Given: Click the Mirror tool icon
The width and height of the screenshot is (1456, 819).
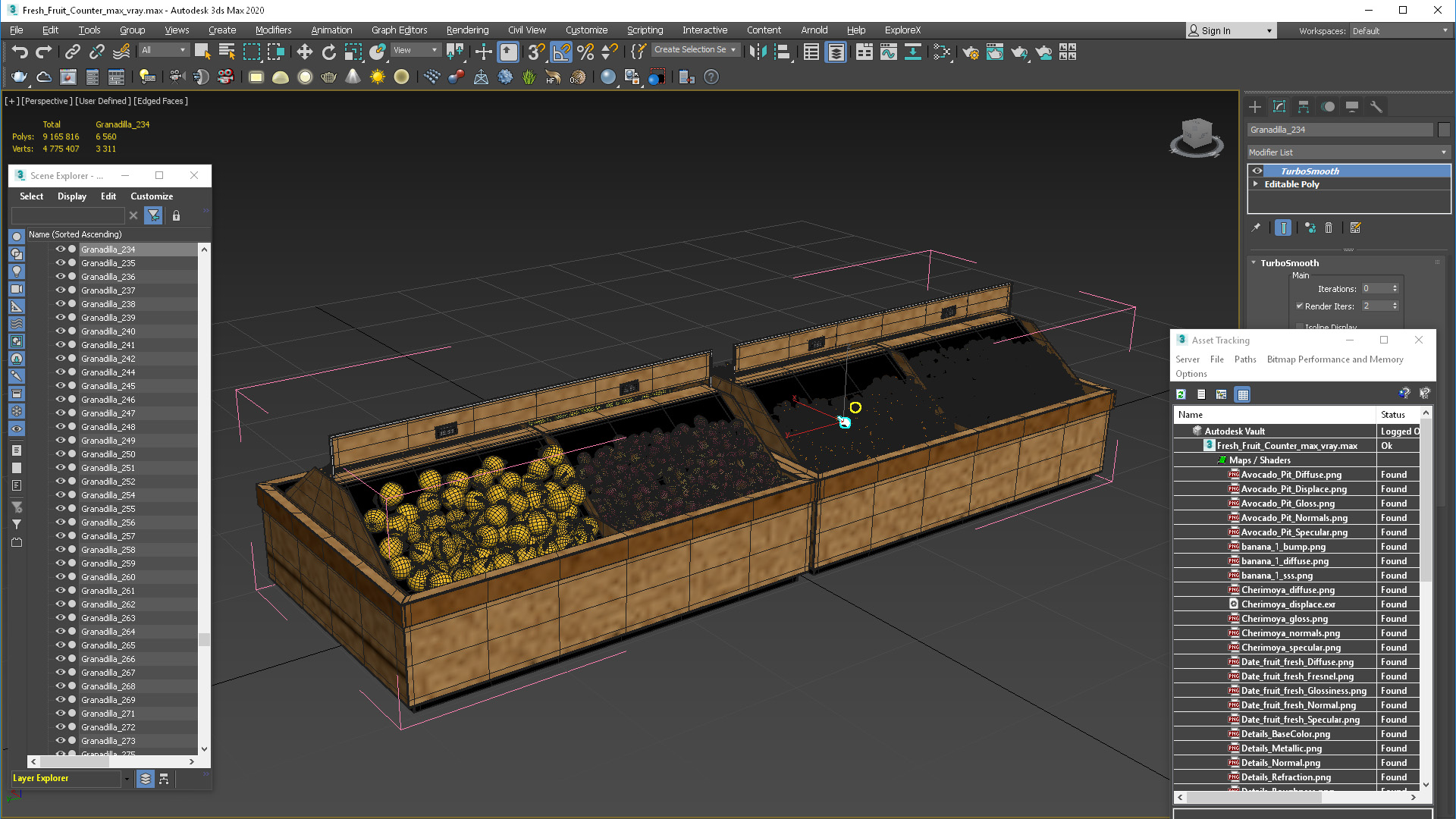Looking at the screenshot, I should coord(758,52).
